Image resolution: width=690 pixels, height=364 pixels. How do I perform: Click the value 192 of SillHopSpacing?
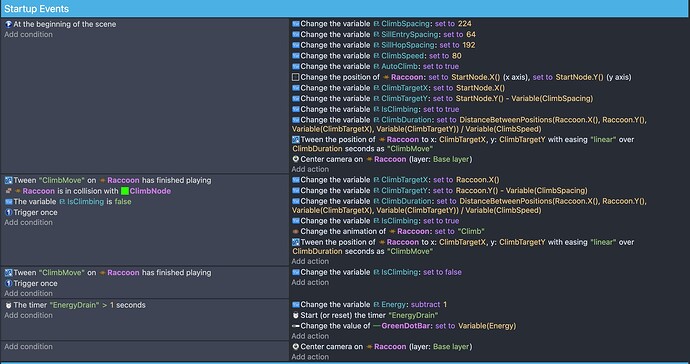click(x=469, y=45)
